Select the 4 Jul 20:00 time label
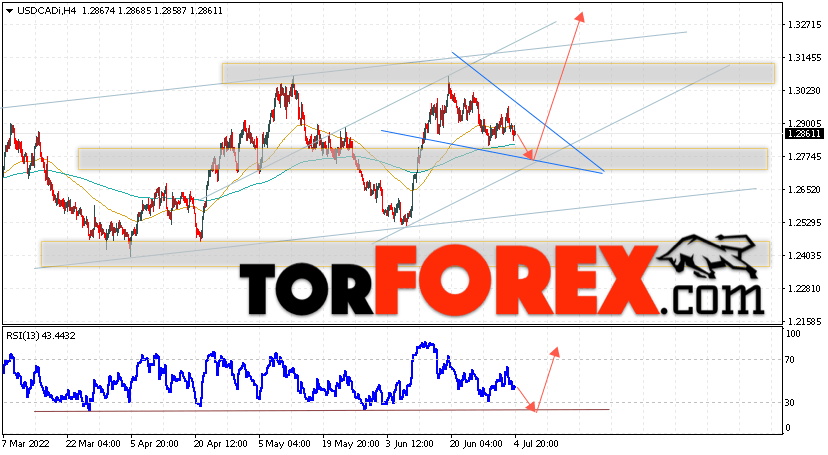Image resolution: width=828 pixels, height=455 pixels. click(536, 443)
